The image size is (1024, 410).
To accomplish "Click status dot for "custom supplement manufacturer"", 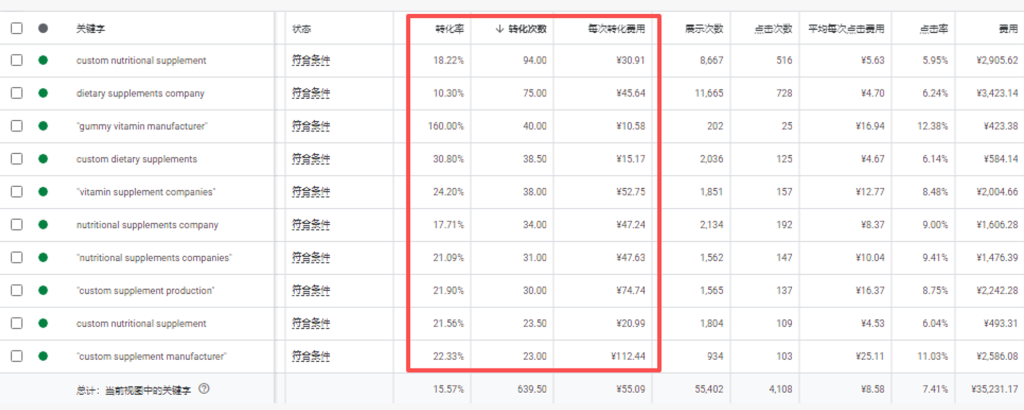I will pyautogui.click(x=43, y=357).
